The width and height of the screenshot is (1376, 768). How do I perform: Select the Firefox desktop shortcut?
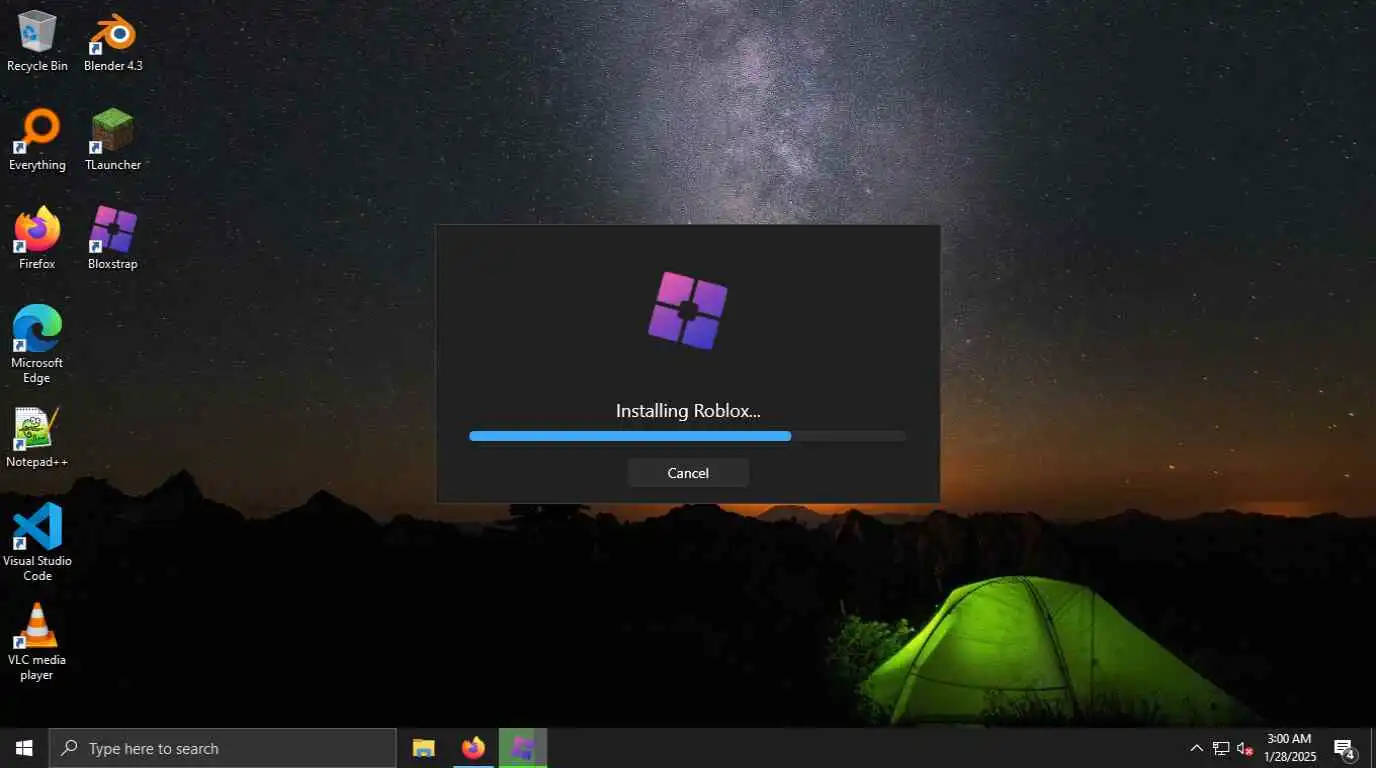[x=37, y=239]
